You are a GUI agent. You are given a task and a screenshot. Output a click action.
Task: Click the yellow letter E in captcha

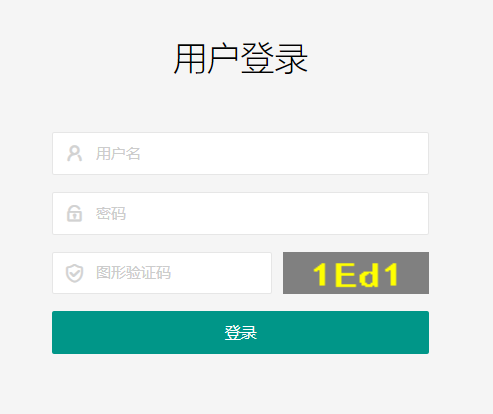point(345,275)
